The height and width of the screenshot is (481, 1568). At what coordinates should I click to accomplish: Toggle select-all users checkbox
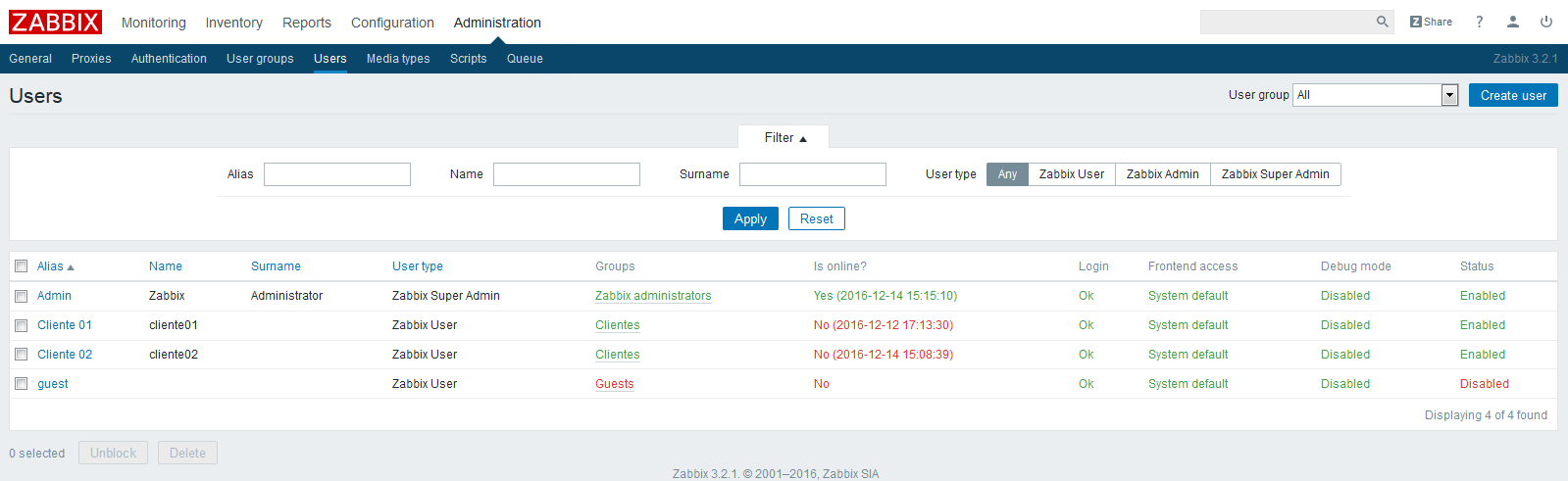[x=21, y=266]
